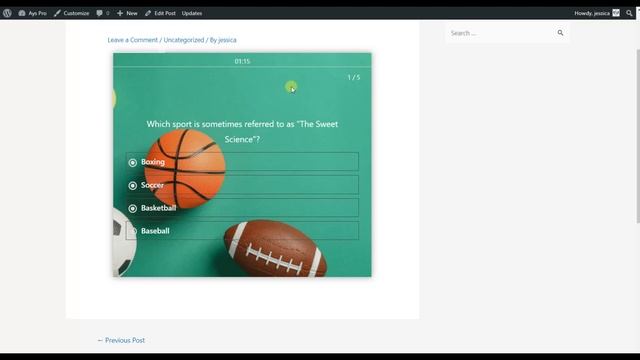Select the Basketball radio button

click(x=133, y=209)
